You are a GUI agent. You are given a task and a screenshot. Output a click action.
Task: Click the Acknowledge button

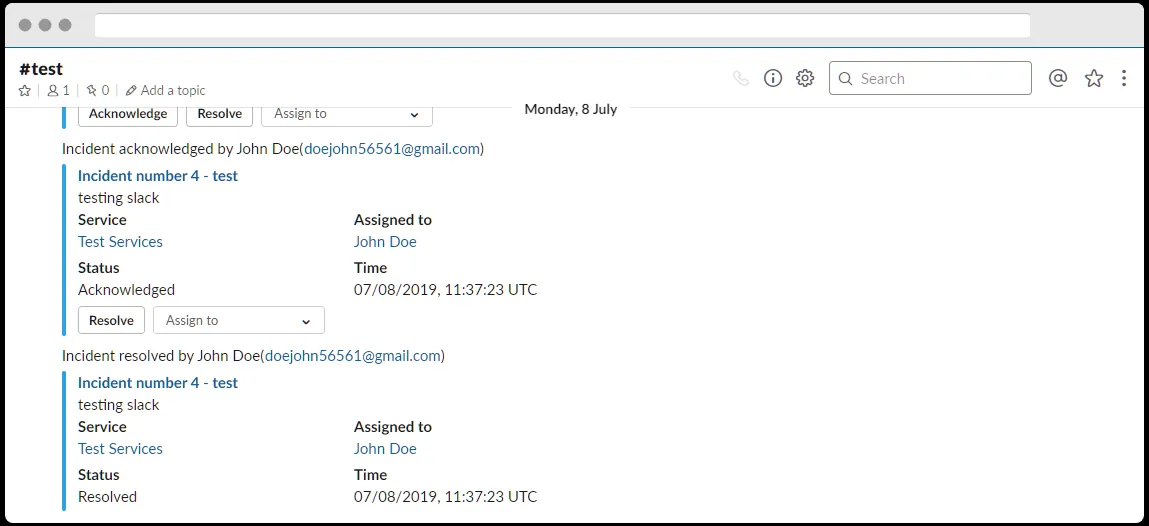point(128,114)
